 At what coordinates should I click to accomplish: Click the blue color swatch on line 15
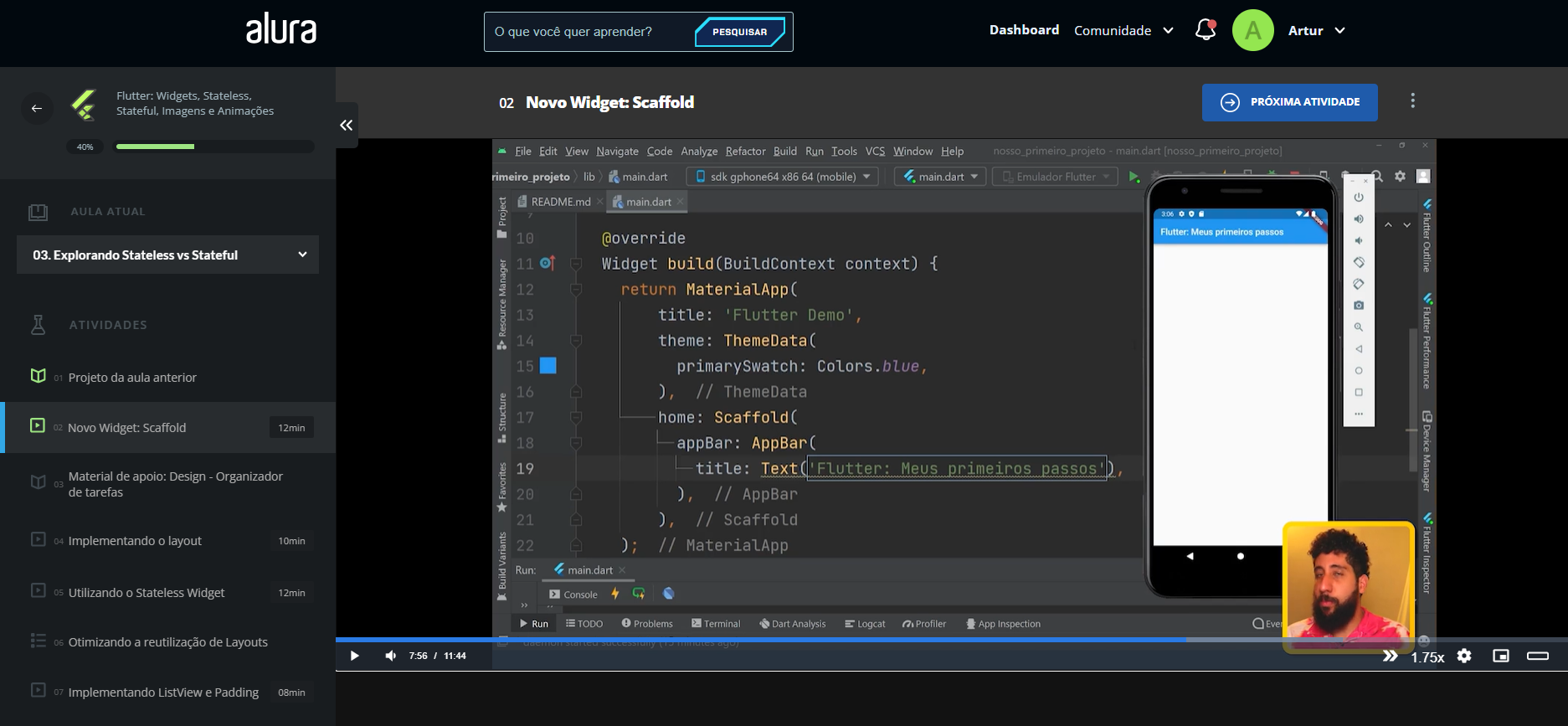(x=548, y=365)
